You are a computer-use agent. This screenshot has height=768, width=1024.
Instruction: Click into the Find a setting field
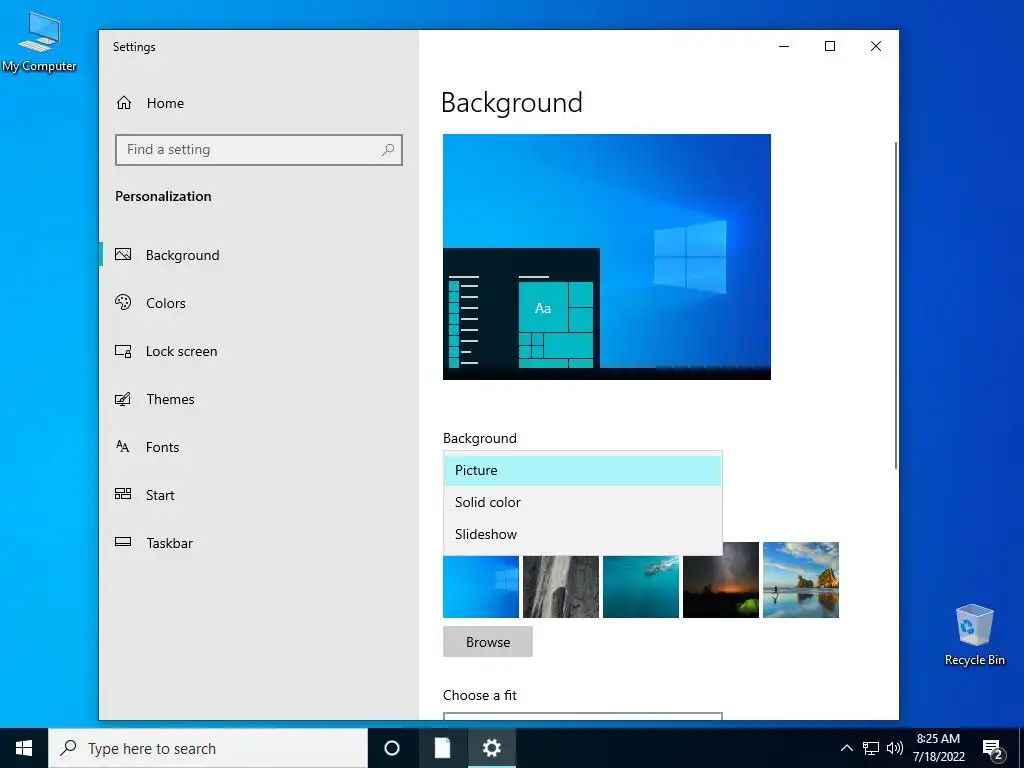259,150
